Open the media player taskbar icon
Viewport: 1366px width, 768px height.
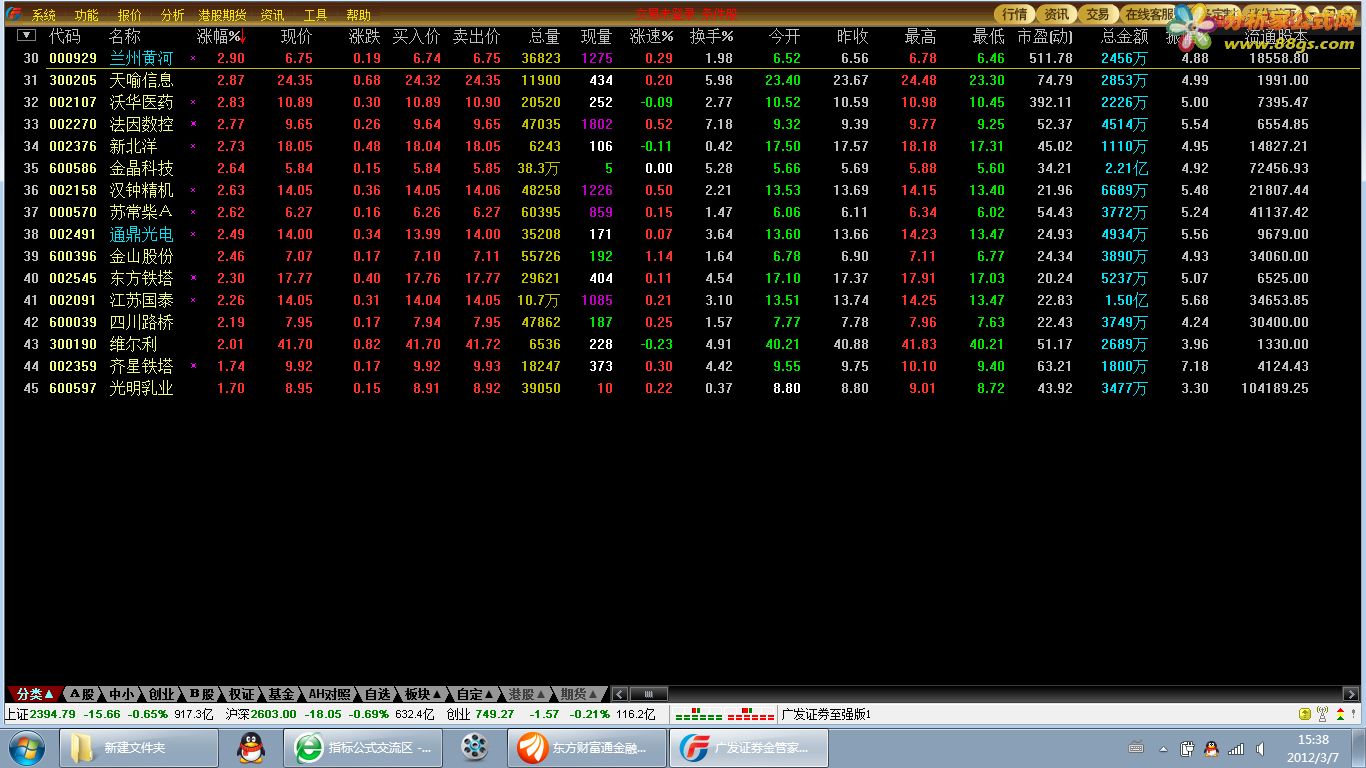(x=475, y=747)
